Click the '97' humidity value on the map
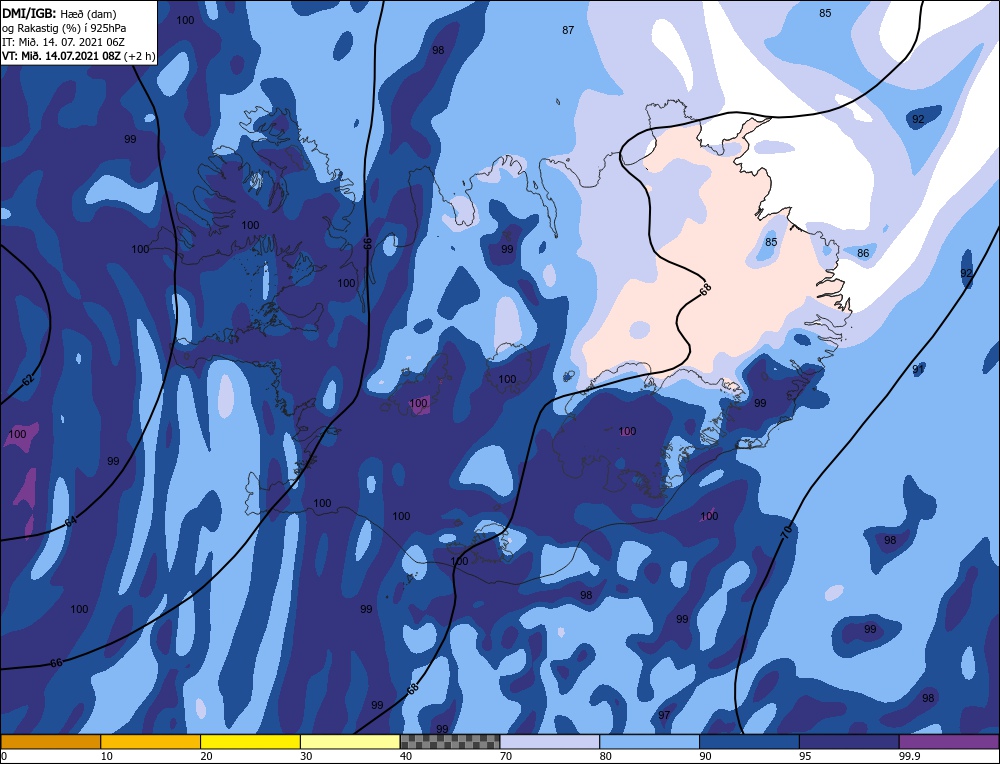This screenshot has height=764, width=1000. point(664,715)
